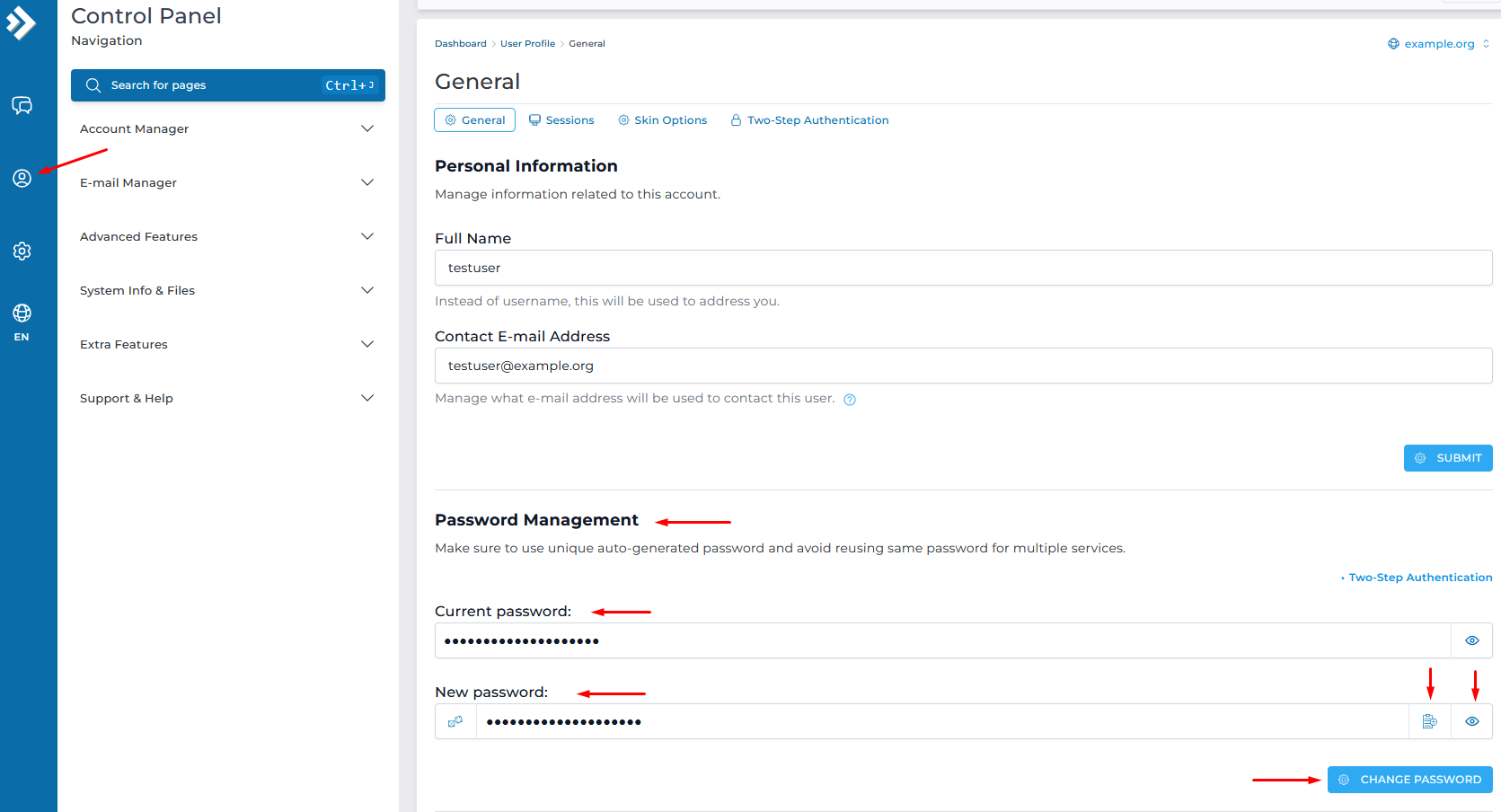Click into the Full Name input field
The height and width of the screenshot is (812, 1501).
pyautogui.click(x=962, y=268)
